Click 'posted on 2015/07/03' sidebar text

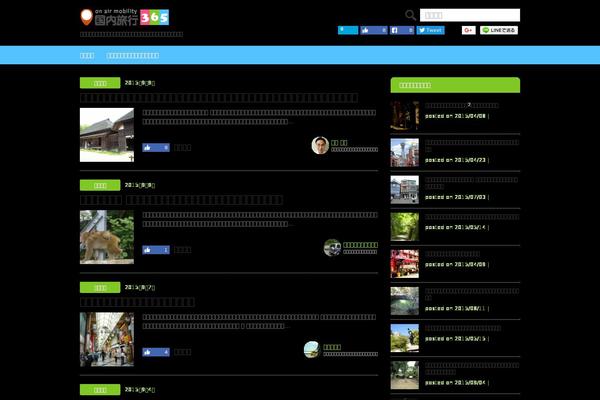click(455, 197)
